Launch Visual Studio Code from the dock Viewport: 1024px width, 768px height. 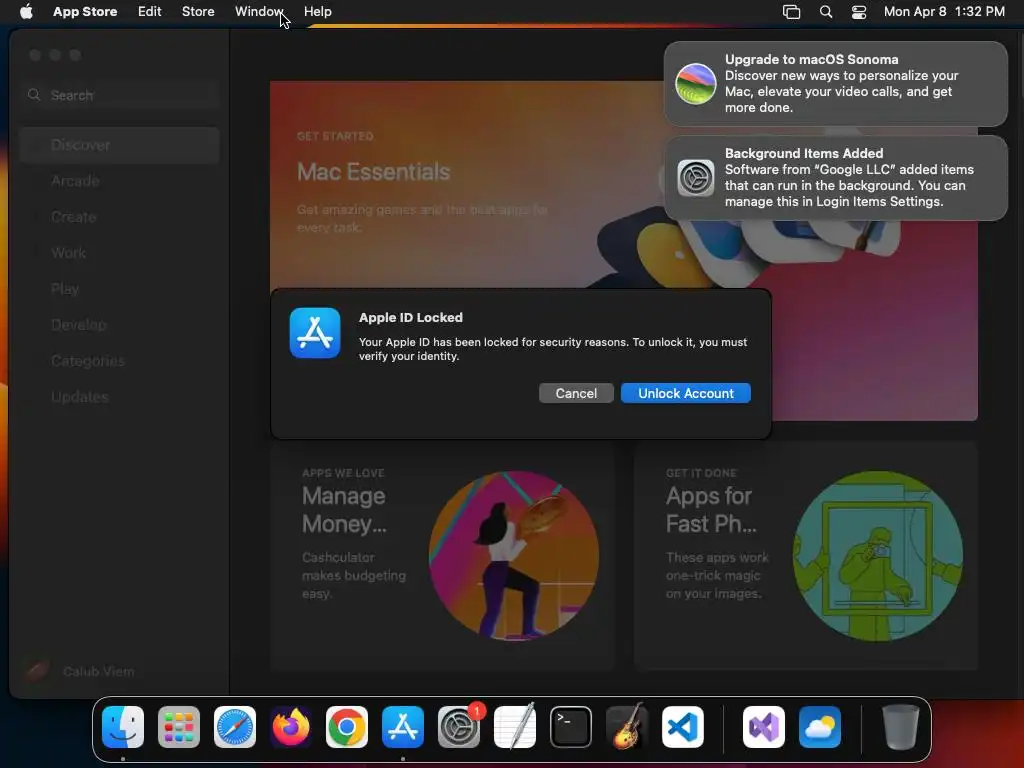[x=682, y=727]
